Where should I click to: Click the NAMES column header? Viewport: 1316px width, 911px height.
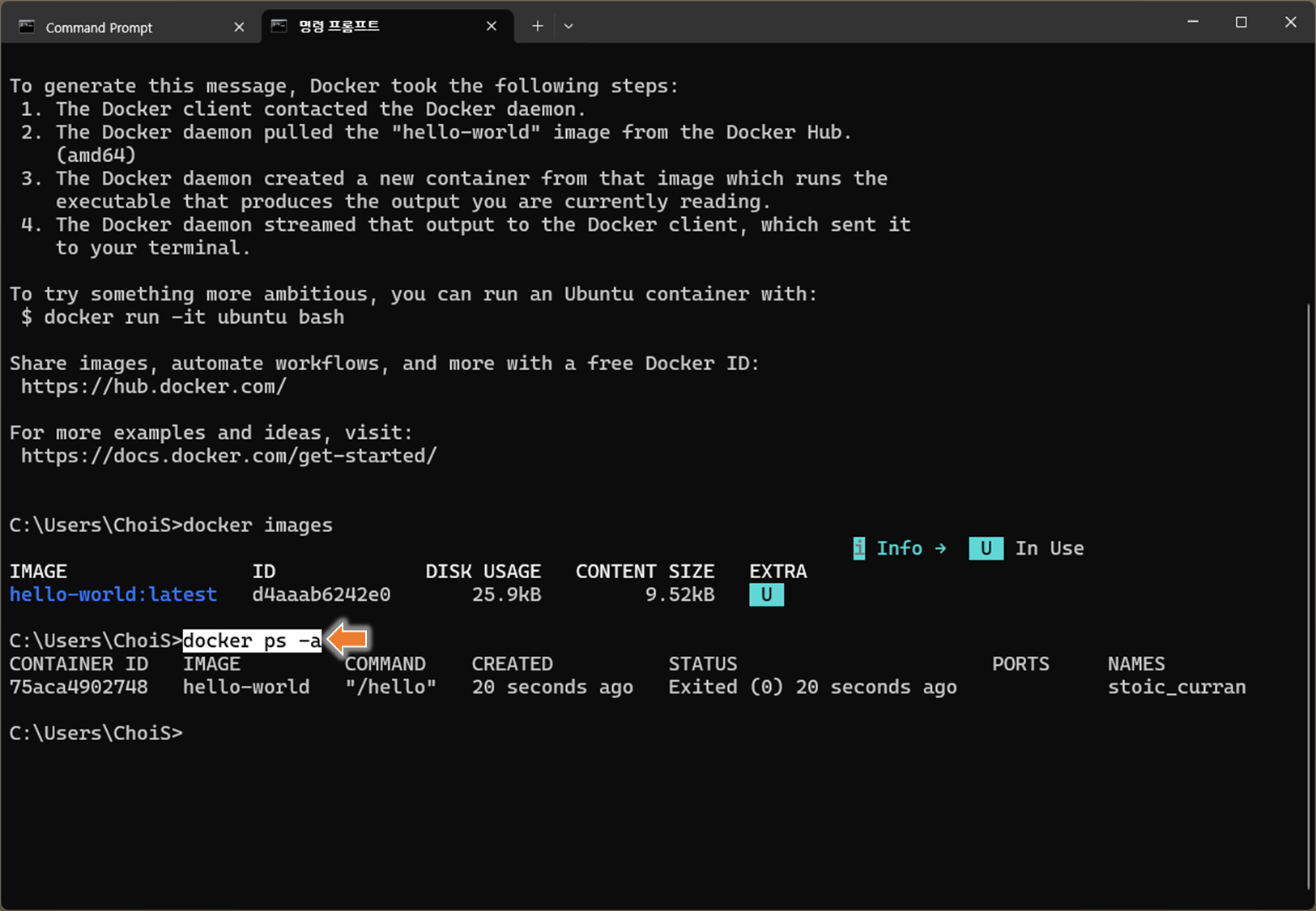coord(1136,664)
